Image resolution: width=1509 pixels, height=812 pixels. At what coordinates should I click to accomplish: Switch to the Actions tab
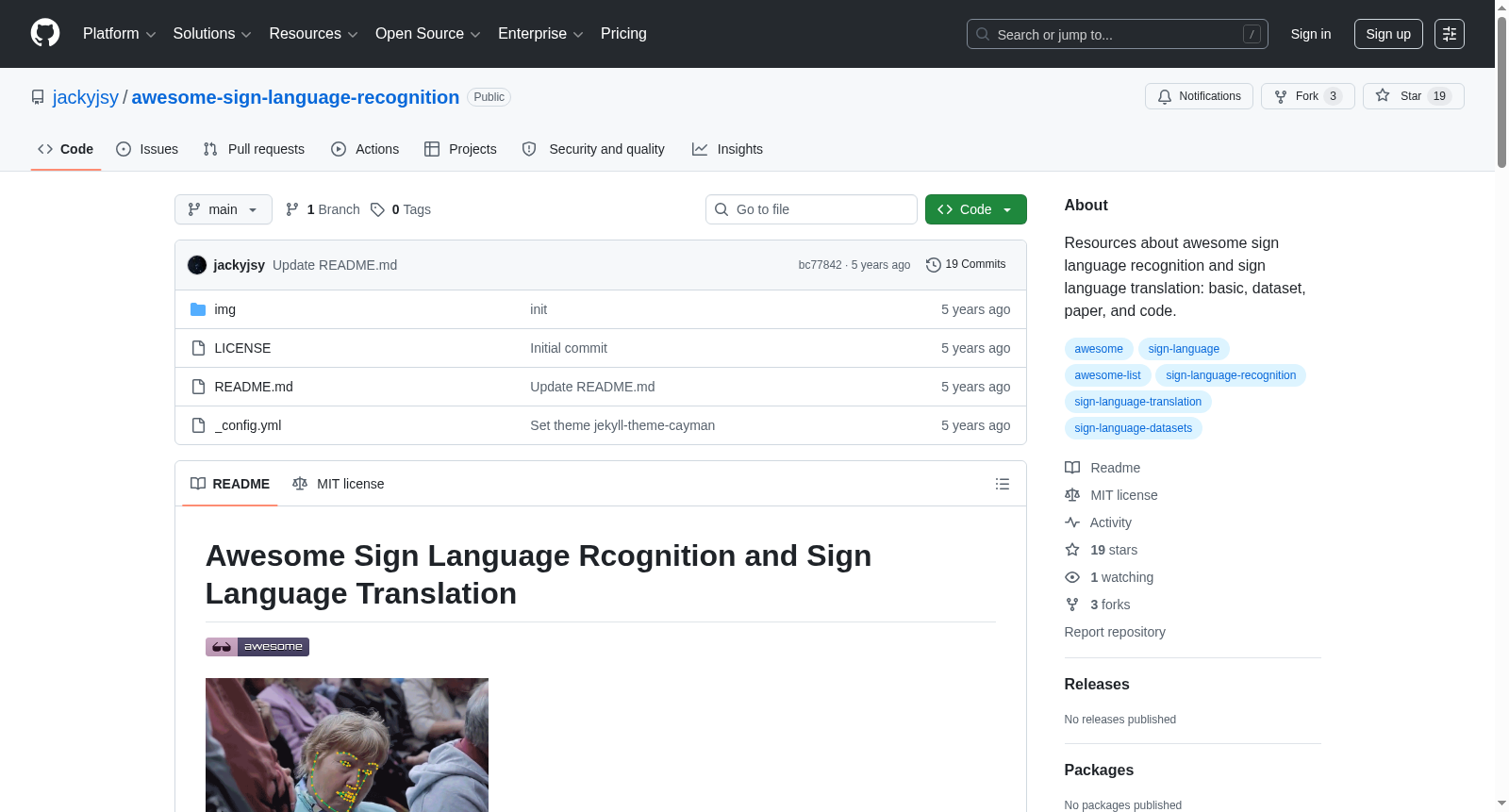[x=365, y=149]
